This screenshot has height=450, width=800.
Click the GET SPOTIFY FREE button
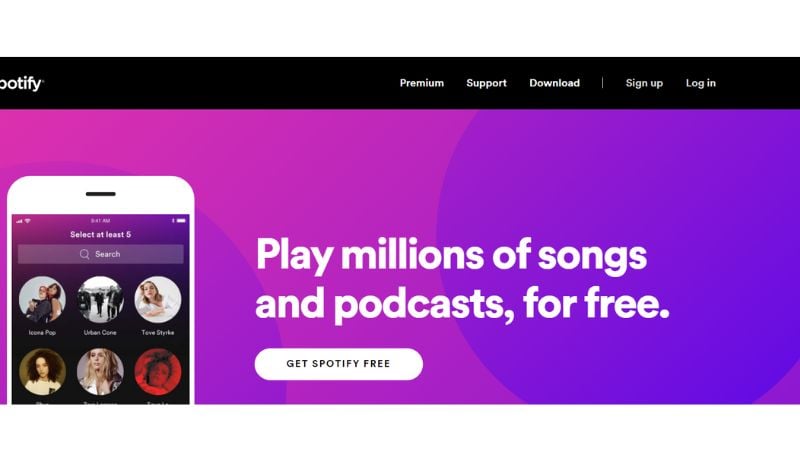pos(339,364)
